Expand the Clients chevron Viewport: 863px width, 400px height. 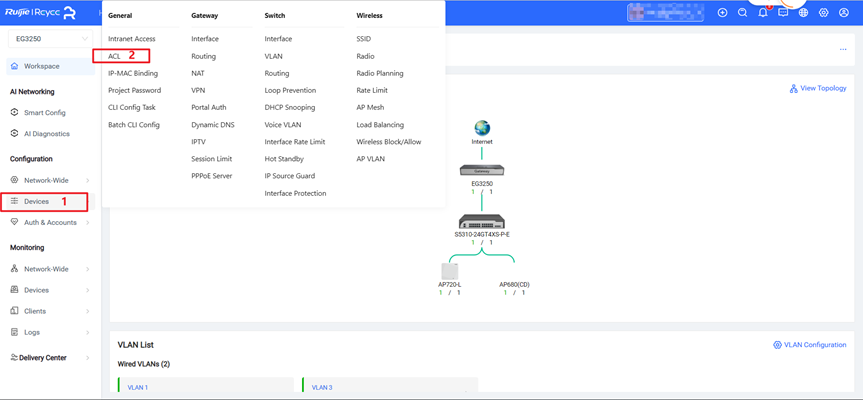88,311
